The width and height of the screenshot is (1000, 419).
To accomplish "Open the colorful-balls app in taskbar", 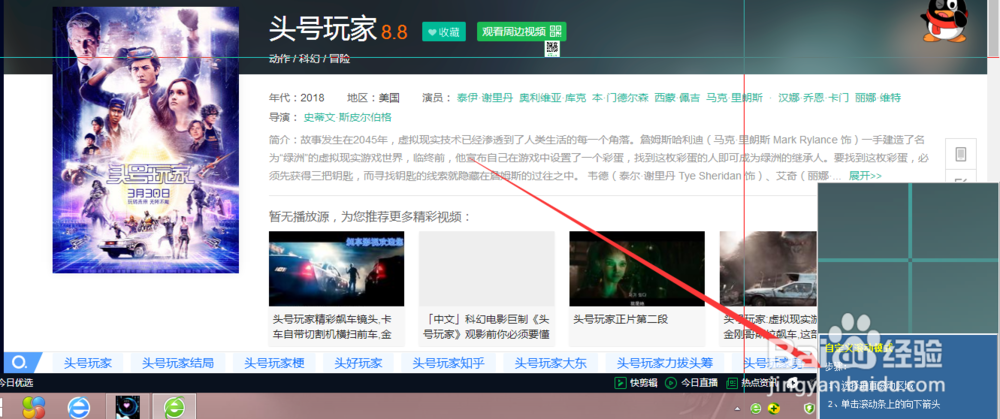I will pyautogui.click(x=34, y=406).
